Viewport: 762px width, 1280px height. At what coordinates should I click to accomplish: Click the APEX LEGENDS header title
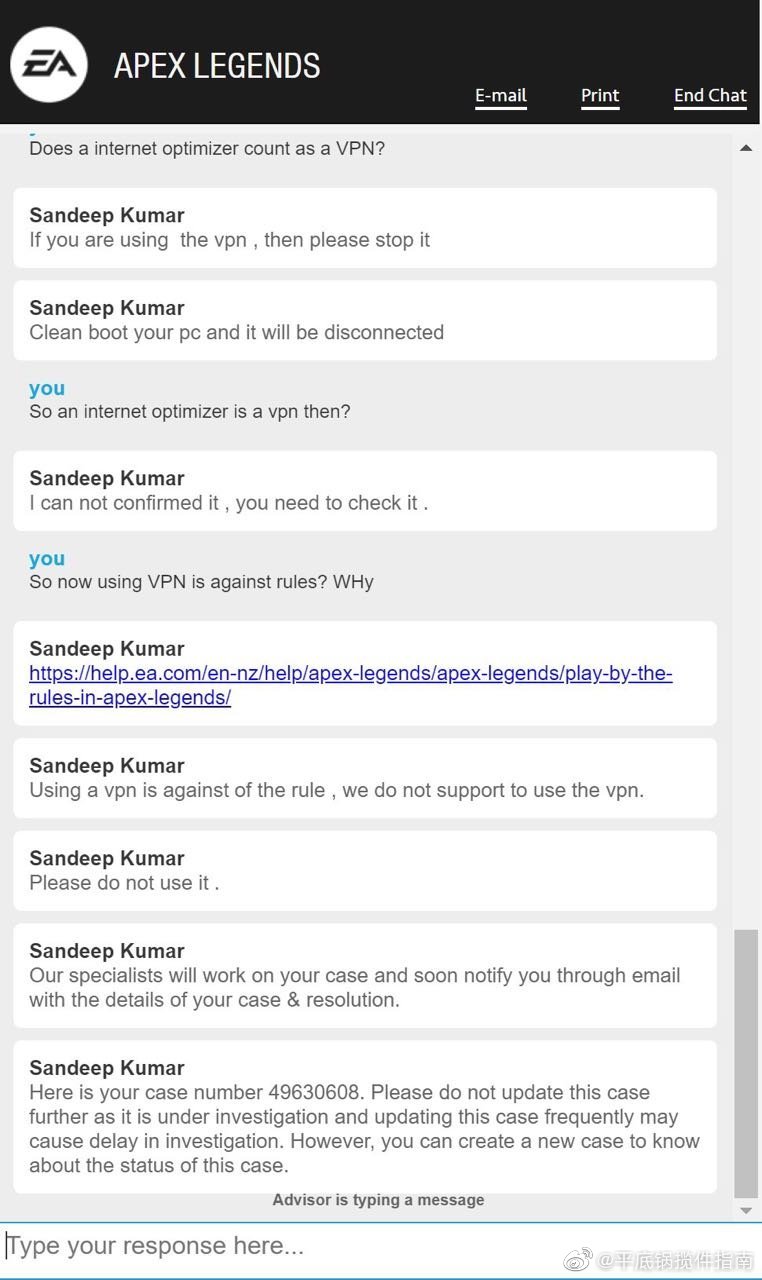click(217, 66)
